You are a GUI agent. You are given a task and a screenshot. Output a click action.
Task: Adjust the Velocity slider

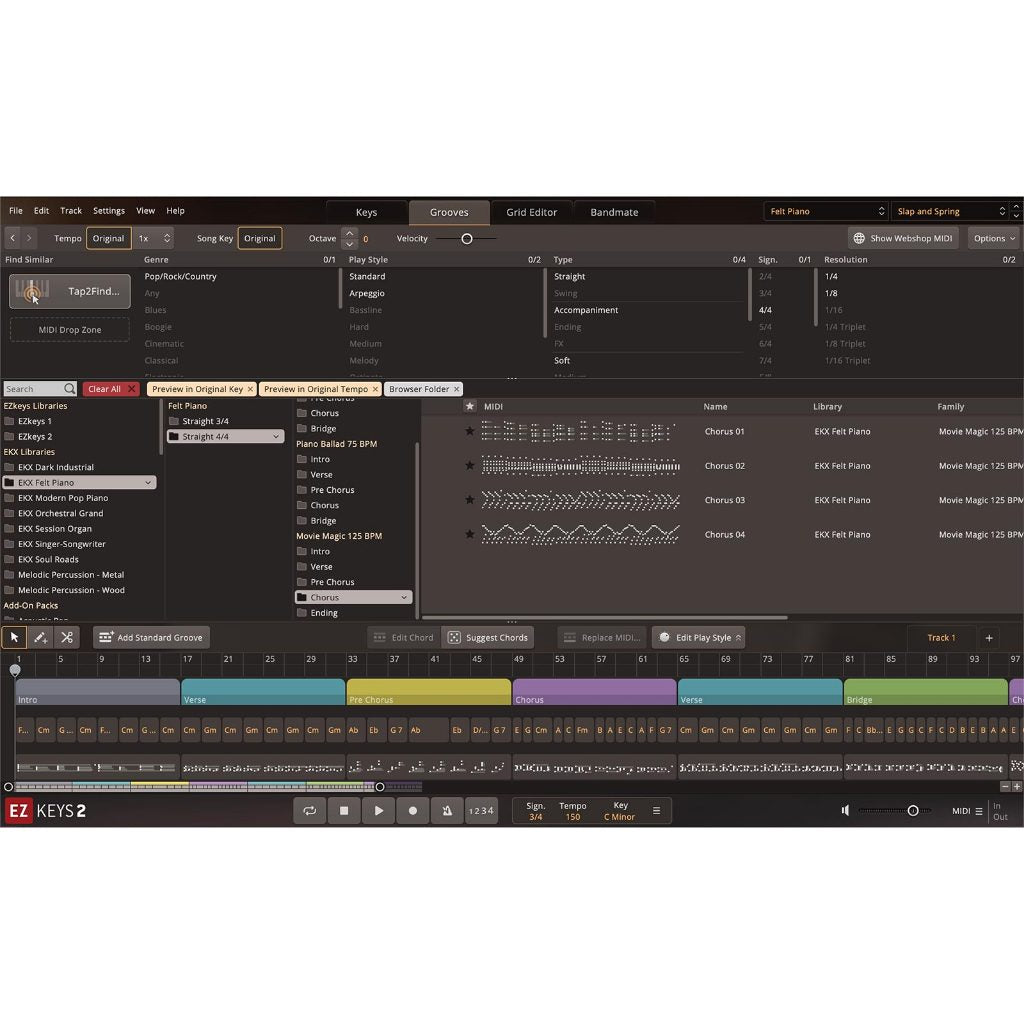(466, 238)
